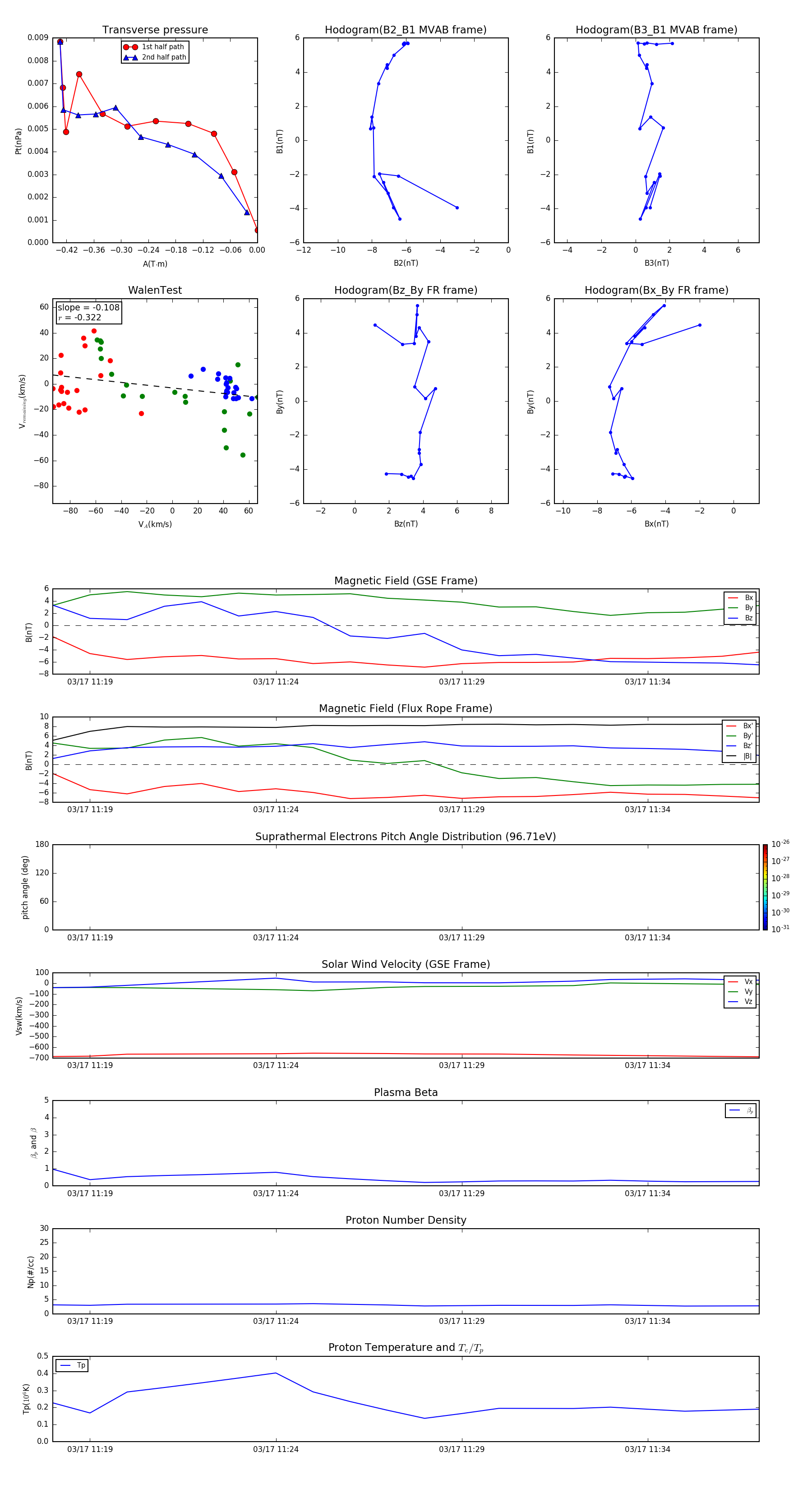This screenshot has width=812, height=1489.
Task: Click the 'Proton Temperature and Te/Tp' title
Action: [x=406, y=1348]
